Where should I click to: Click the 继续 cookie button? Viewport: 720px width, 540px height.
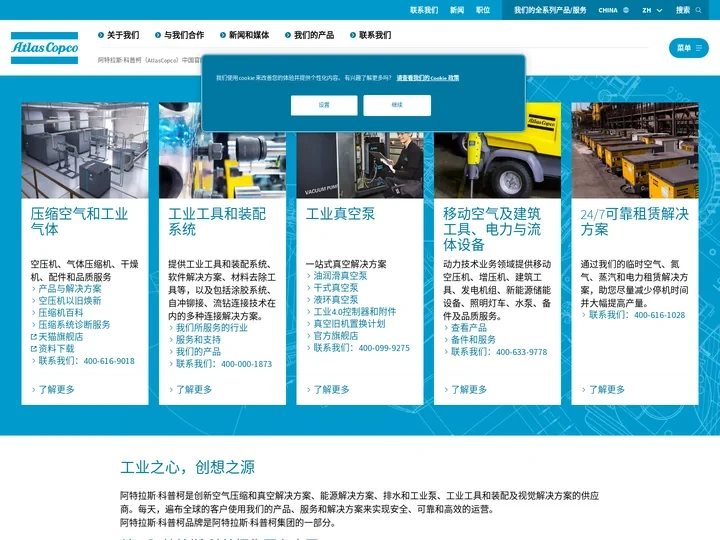pyautogui.click(x=397, y=105)
